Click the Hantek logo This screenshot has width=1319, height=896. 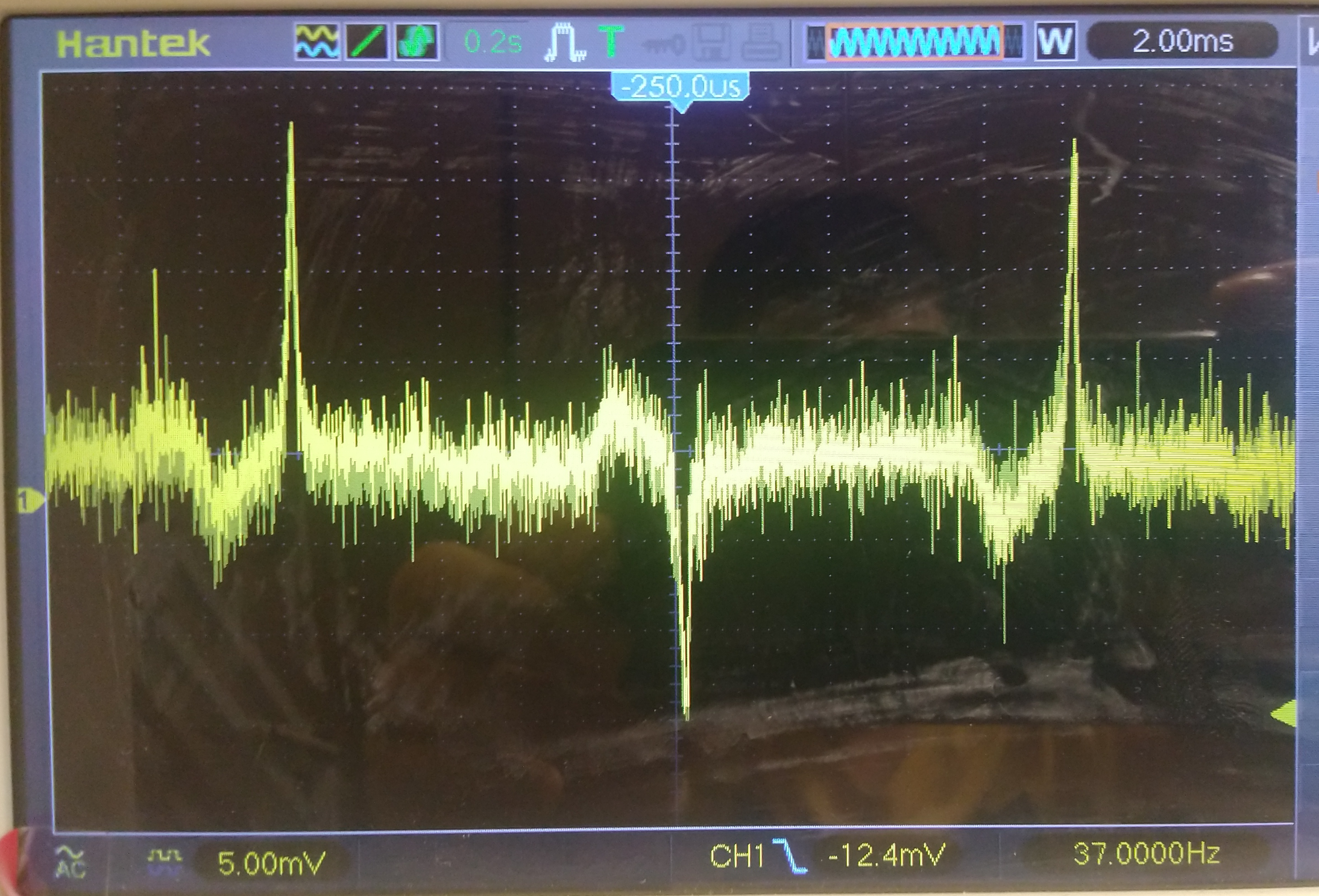[x=133, y=43]
